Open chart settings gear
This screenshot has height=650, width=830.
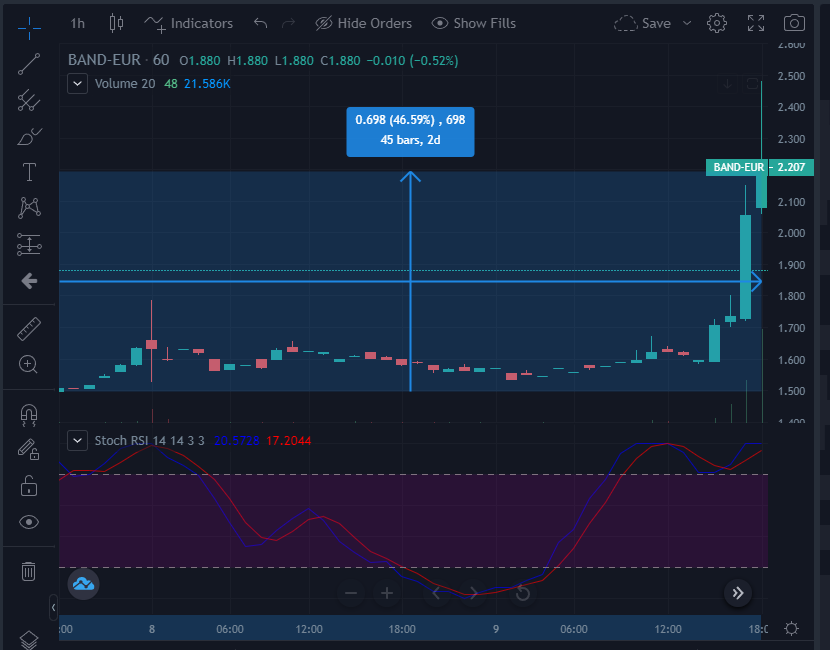[x=717, y=23]
